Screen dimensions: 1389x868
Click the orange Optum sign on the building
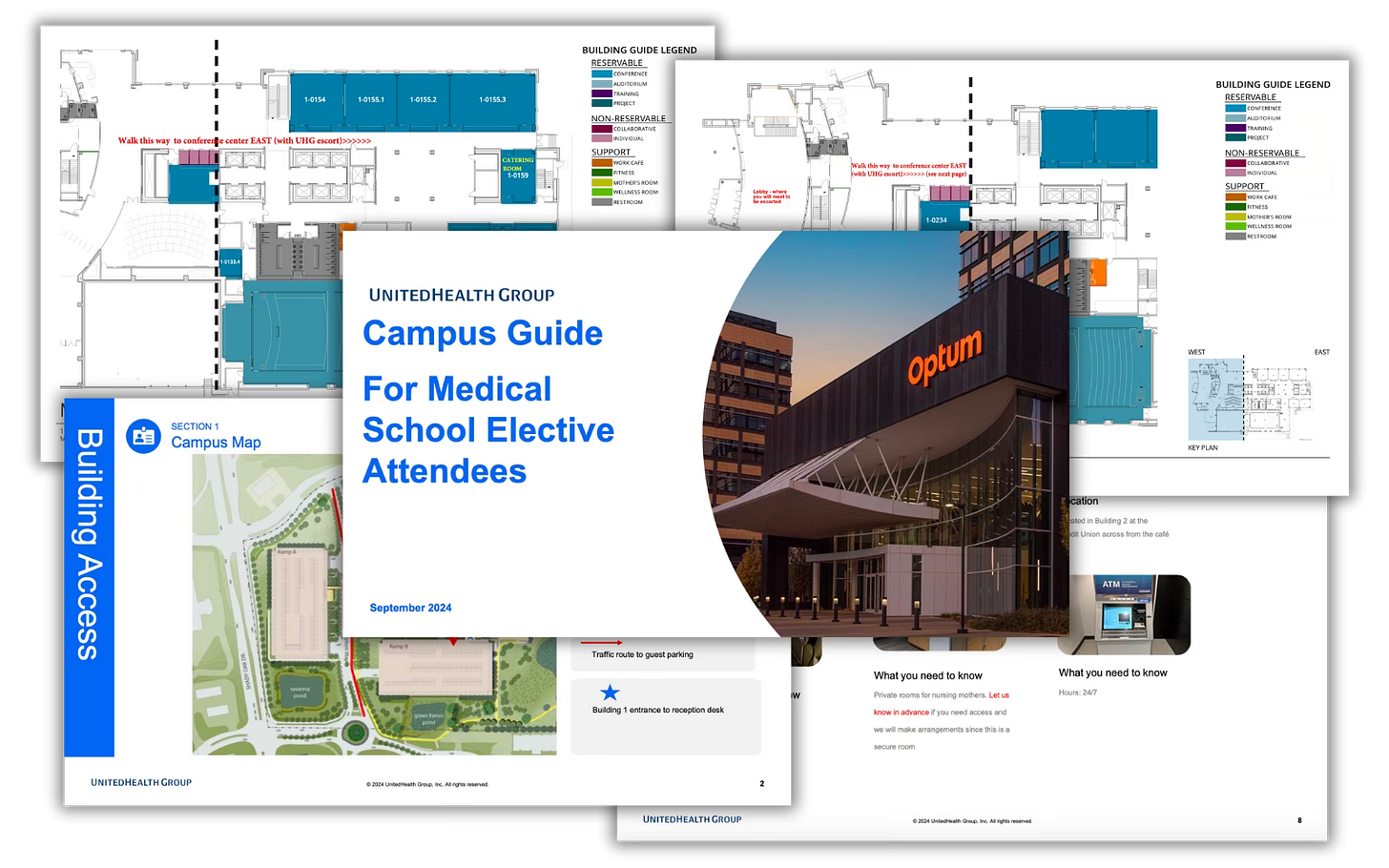point(943,358)
